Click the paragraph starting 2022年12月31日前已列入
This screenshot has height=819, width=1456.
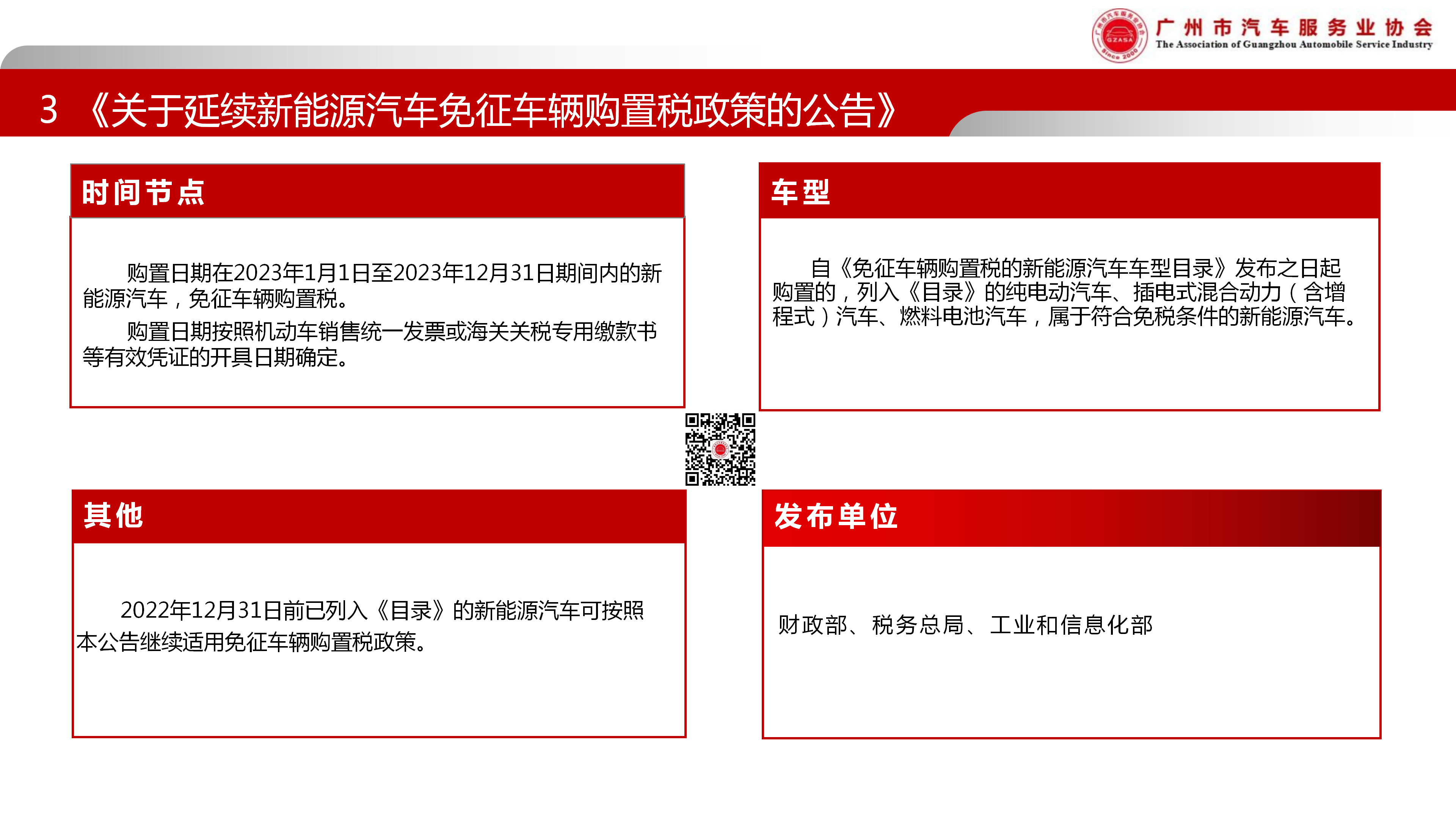360,626
